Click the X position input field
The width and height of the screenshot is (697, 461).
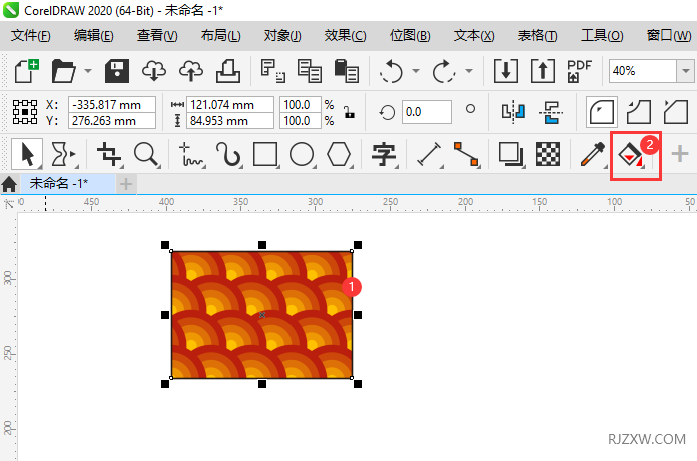[111, 104]
